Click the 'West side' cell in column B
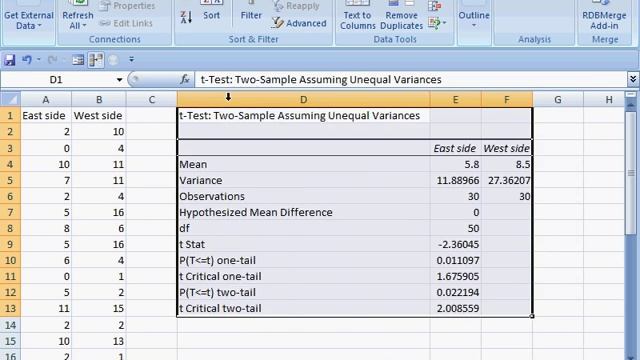This screenshot has height=360, width=640. coord(99,116)
